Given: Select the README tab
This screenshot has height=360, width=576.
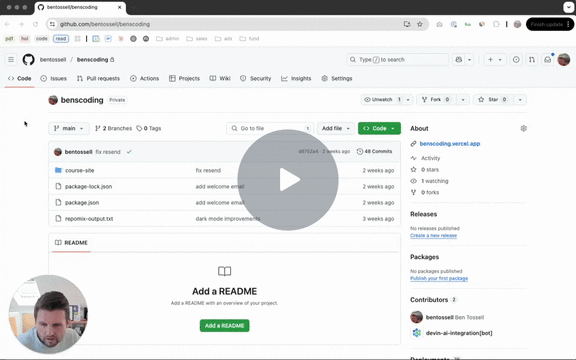Looking at the screenshot, I should [71, 242].
